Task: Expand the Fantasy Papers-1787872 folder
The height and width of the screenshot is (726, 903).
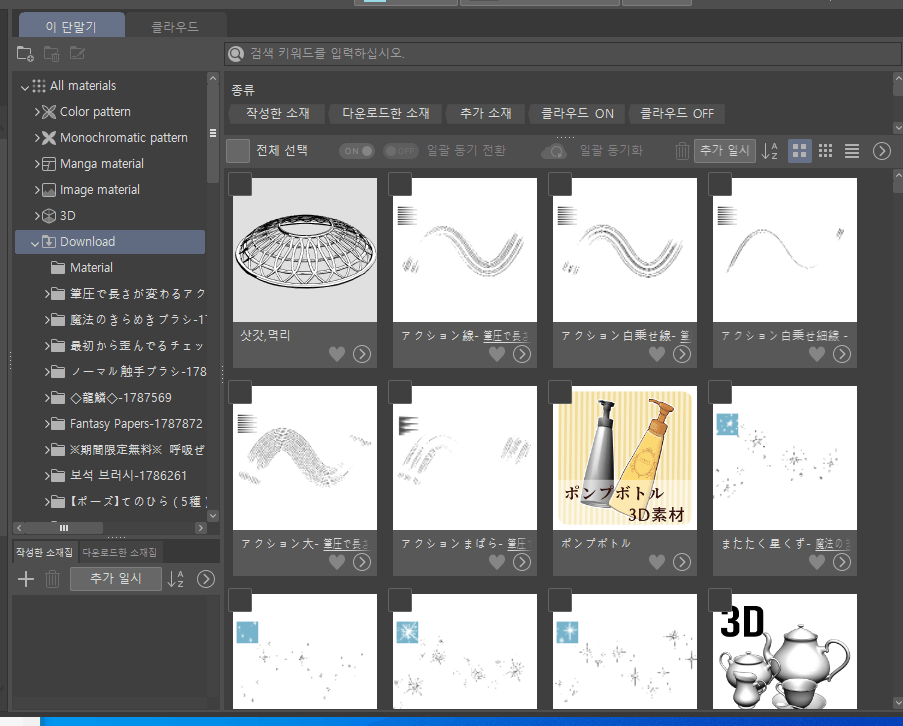Action: (x=47, y=424)
